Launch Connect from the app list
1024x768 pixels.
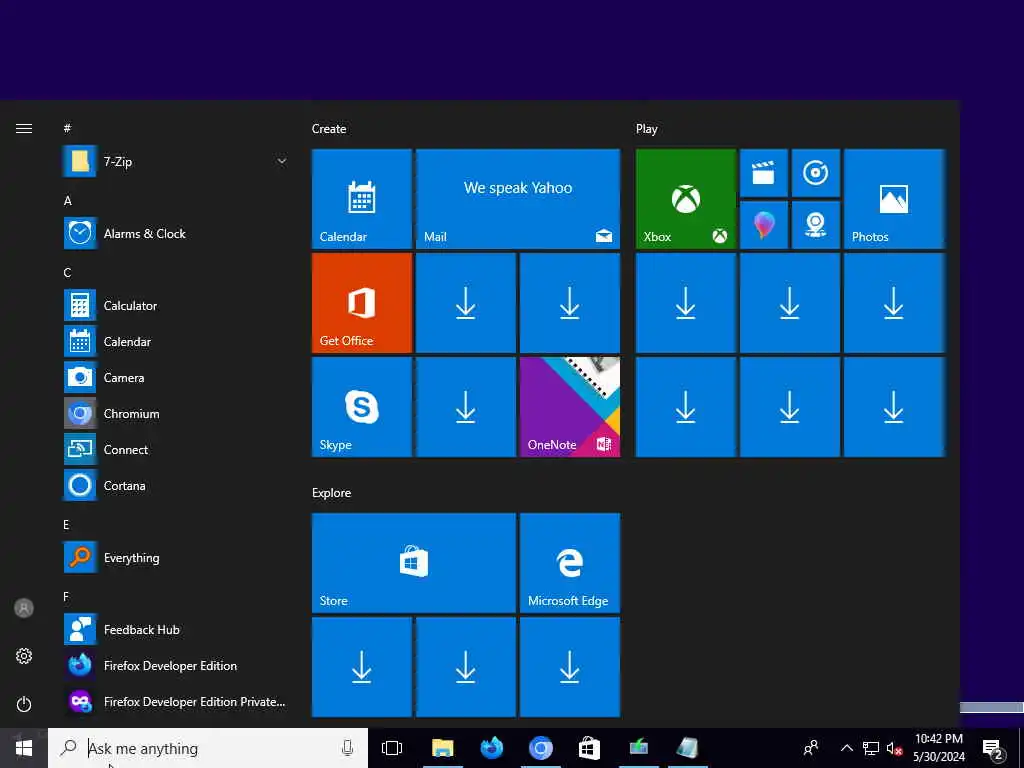tap(175, 449)
